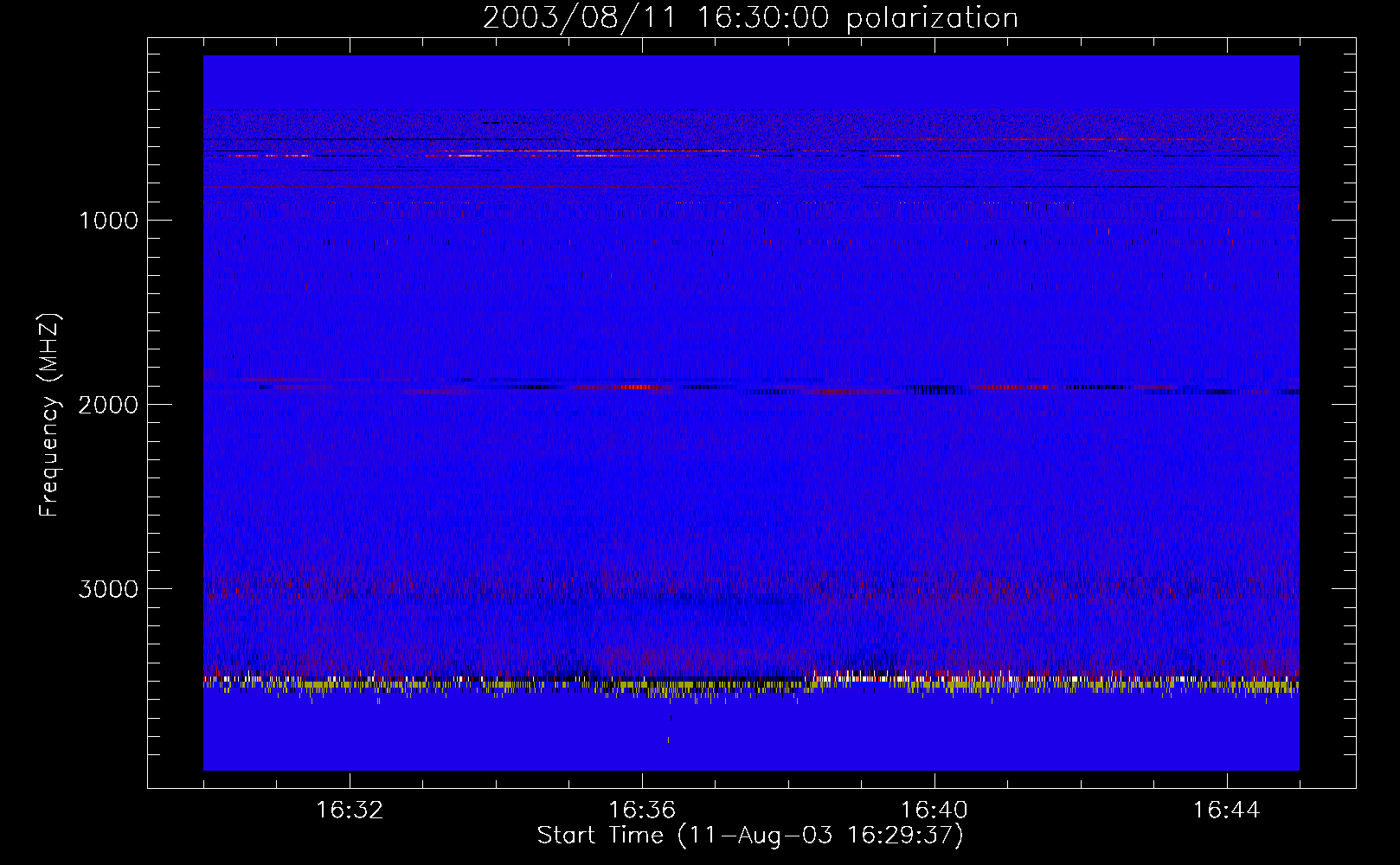Click the plot title '2003/08/11 16:30:00 polarization'
The width and height of the screenshot is (1400, 865).
750,17
